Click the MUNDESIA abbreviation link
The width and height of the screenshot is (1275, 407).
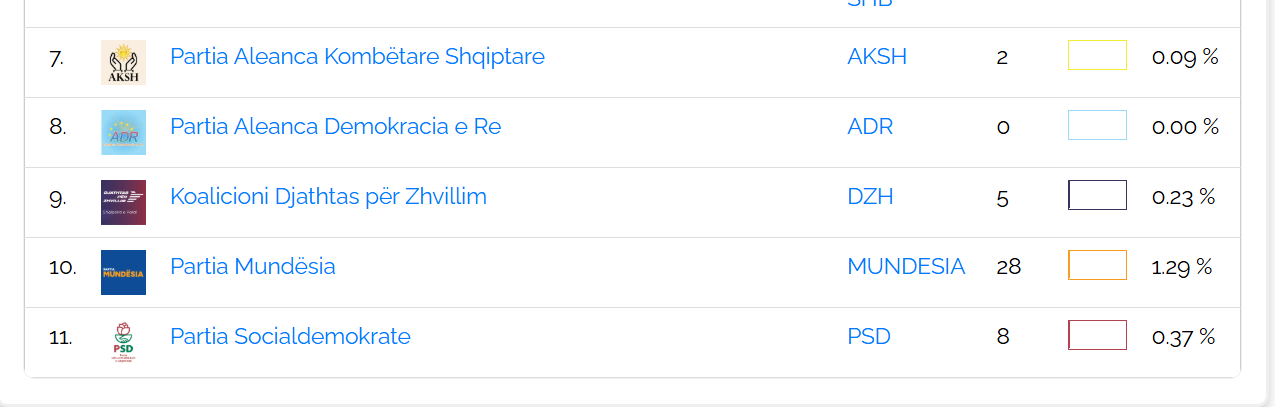tap(906, 266)
